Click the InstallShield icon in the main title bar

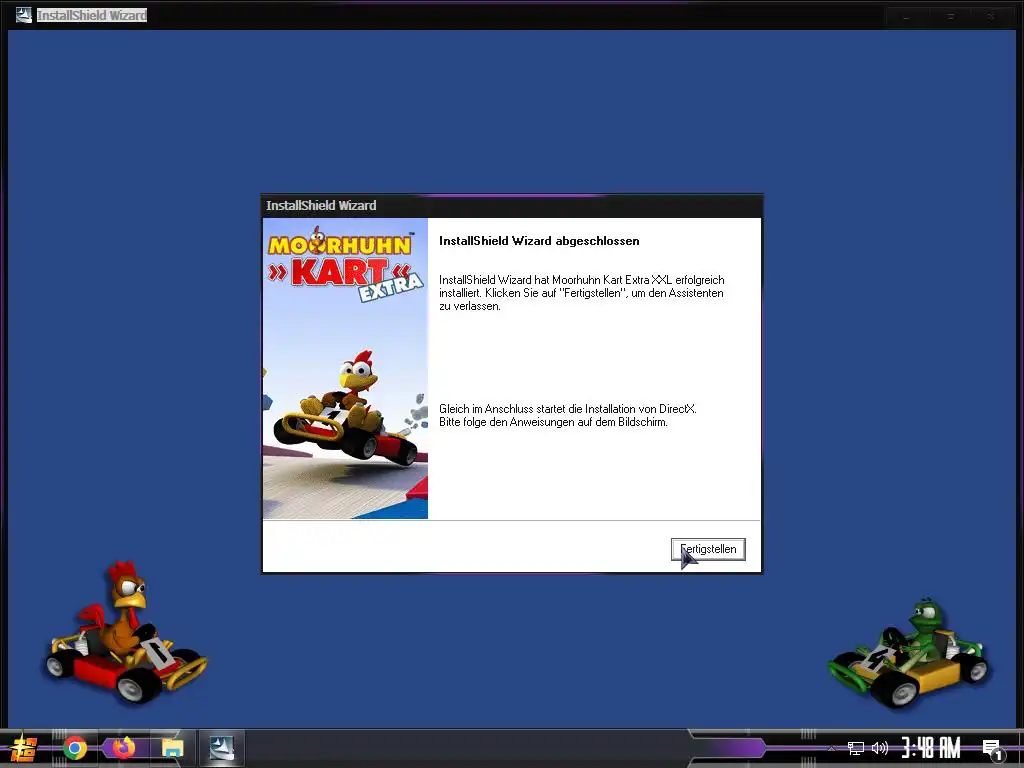click(x=24, y=14)
